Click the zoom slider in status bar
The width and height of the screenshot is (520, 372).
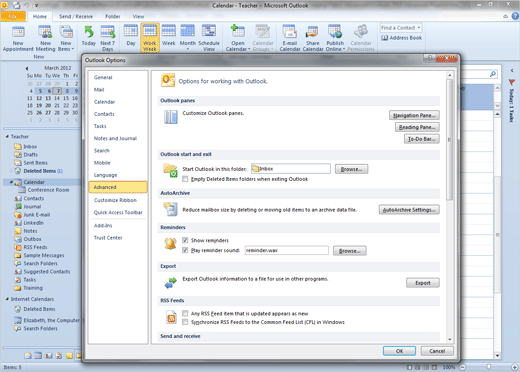[x=488, y=367]
